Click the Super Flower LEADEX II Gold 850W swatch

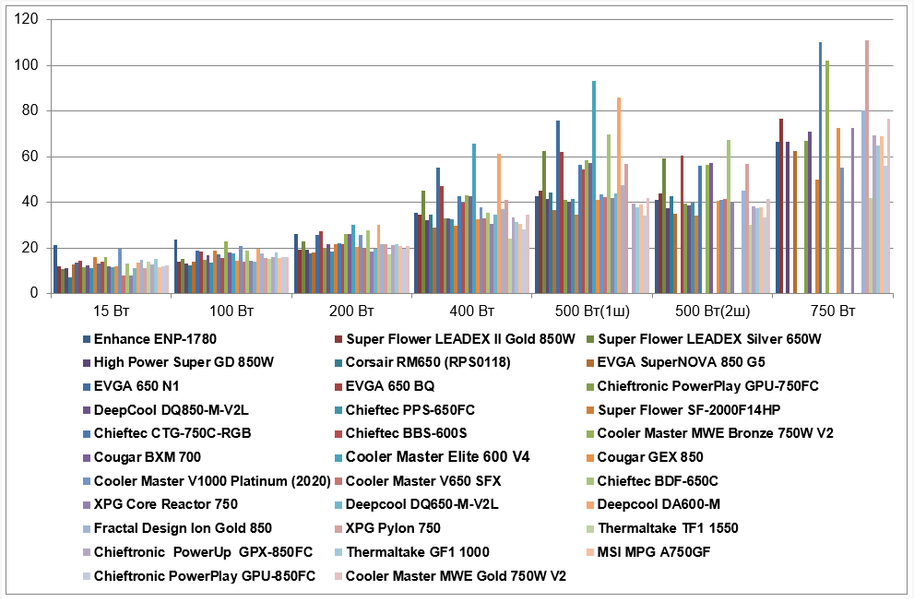338,339
